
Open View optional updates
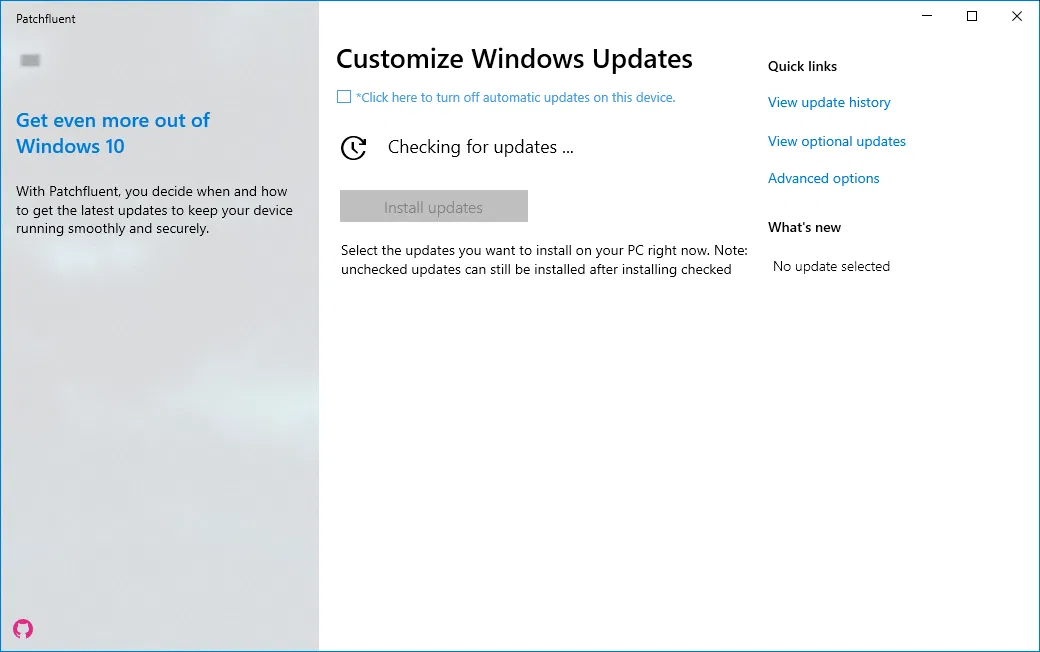[836, 141]
